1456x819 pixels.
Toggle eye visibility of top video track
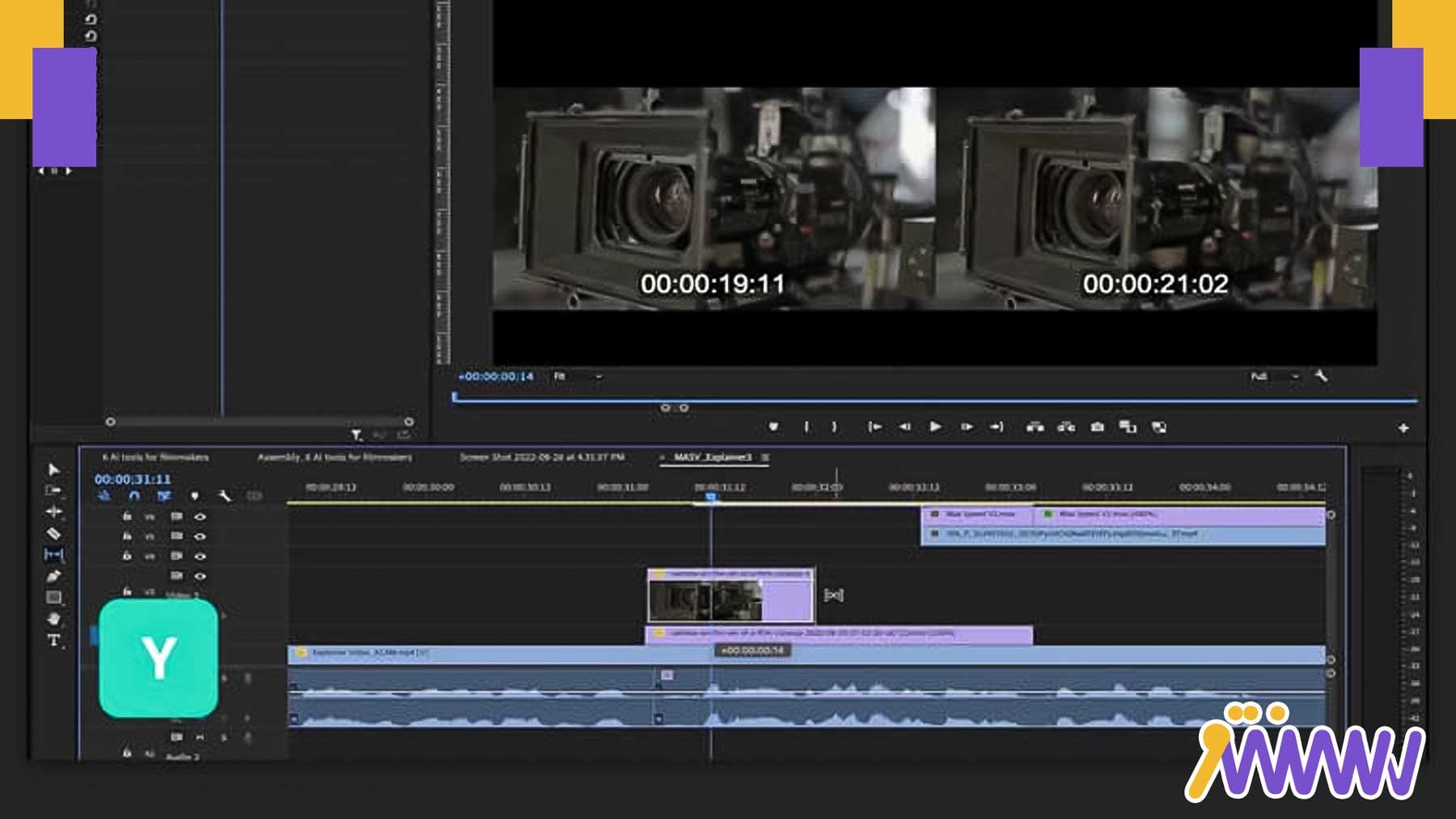[200, 517]
